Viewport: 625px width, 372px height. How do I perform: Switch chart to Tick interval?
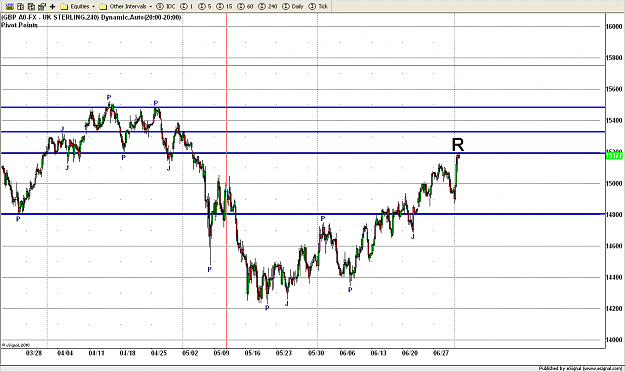pyautogui.click(x=318, y=6)
